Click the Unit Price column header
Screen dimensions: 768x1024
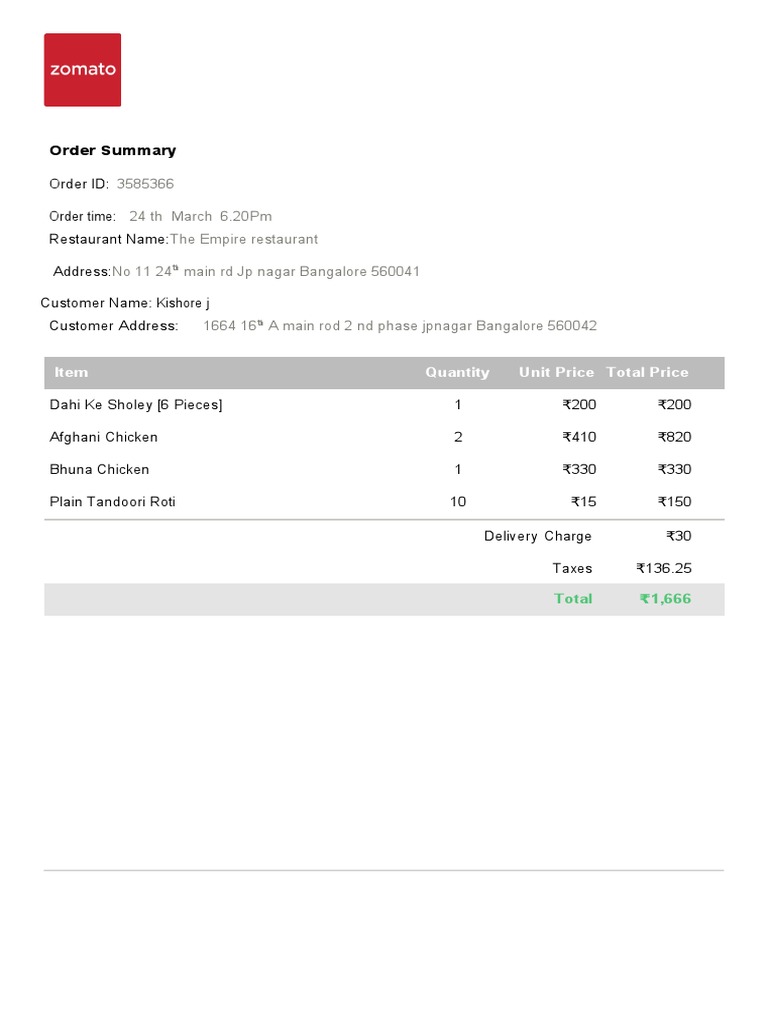556,372
